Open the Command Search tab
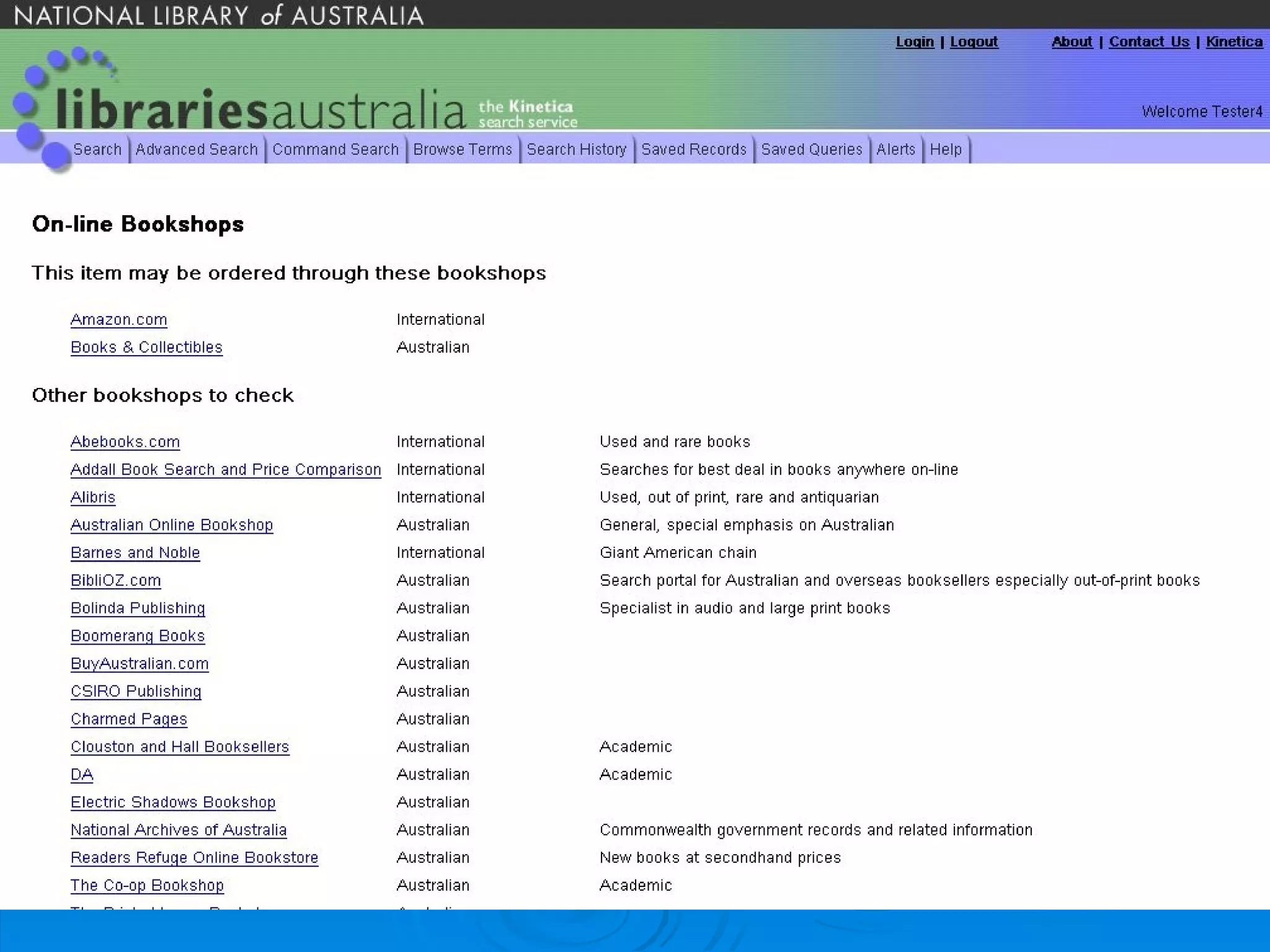The image size is (1270, 952). [335, 149]
